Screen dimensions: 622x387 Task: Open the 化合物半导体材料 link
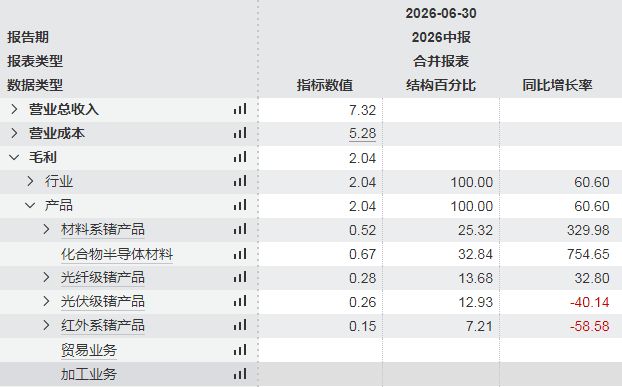point(117,254)
